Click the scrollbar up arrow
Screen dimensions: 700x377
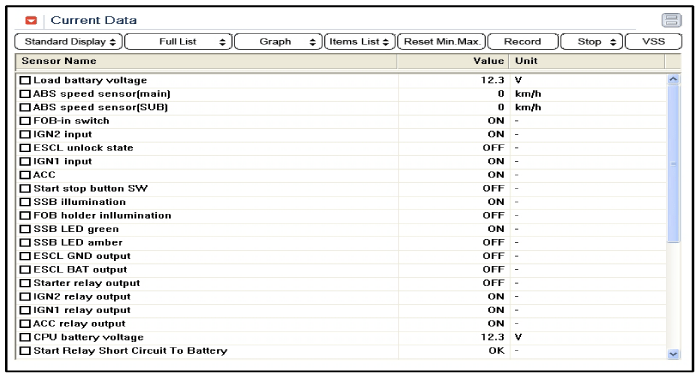click(673, 80)
